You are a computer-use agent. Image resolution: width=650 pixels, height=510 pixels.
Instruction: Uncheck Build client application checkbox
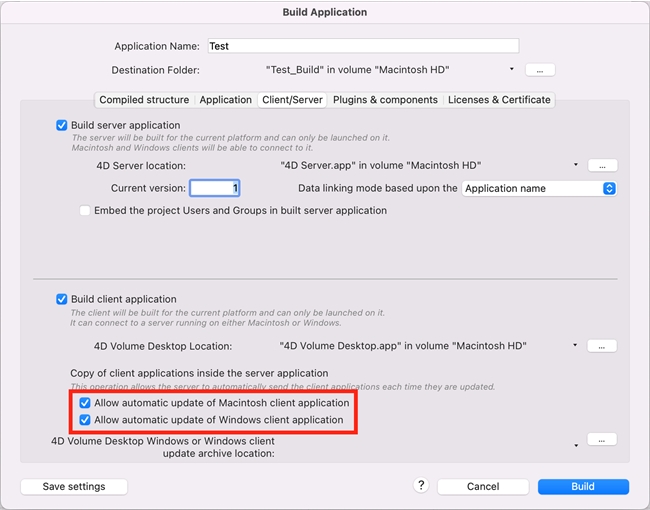(x=62, y=299)
